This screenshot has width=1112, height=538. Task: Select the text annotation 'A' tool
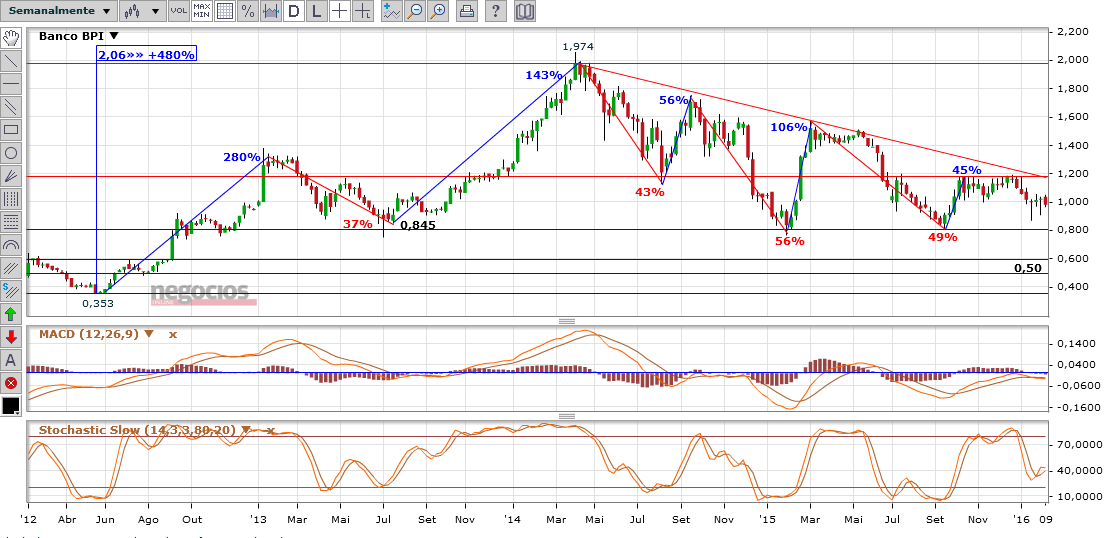click(x=11, y=360)
